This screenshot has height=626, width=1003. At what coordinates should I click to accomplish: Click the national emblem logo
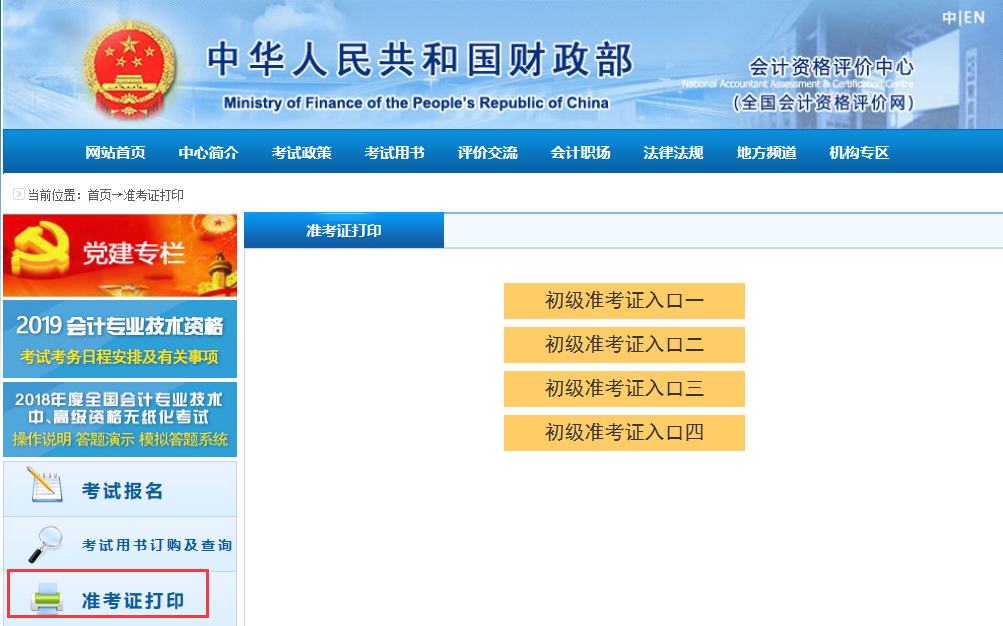[x=128, y=67]
